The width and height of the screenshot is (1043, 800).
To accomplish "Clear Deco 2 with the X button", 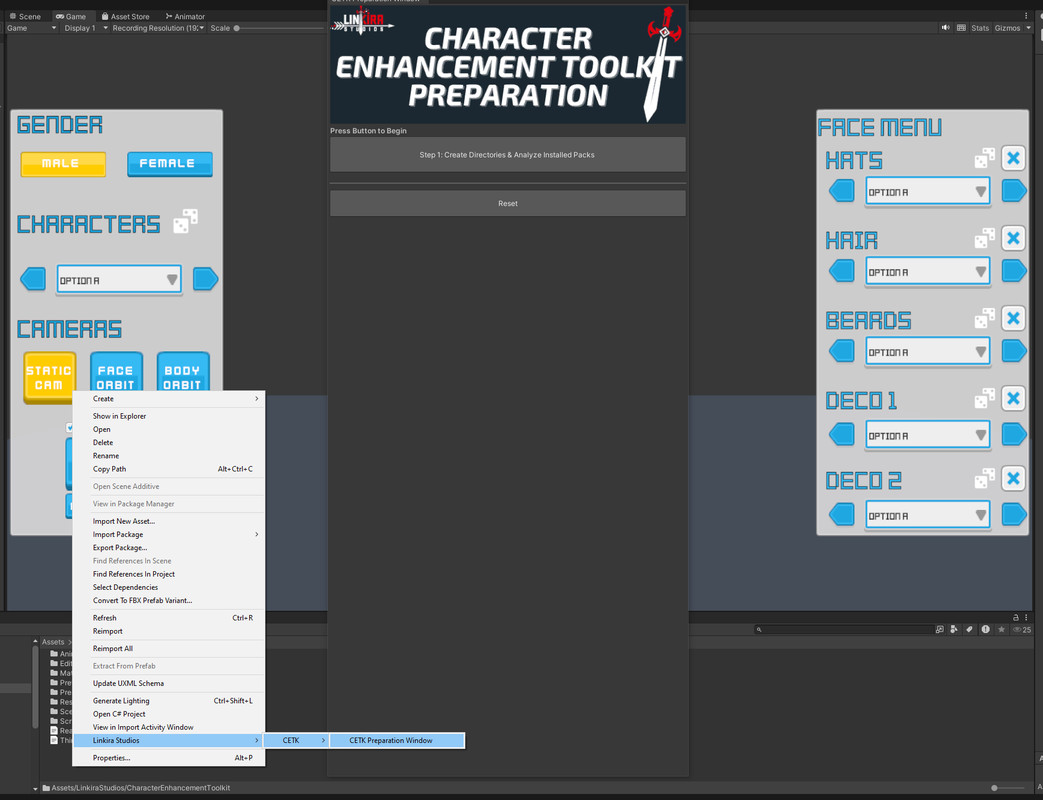I will (1013, 478).
